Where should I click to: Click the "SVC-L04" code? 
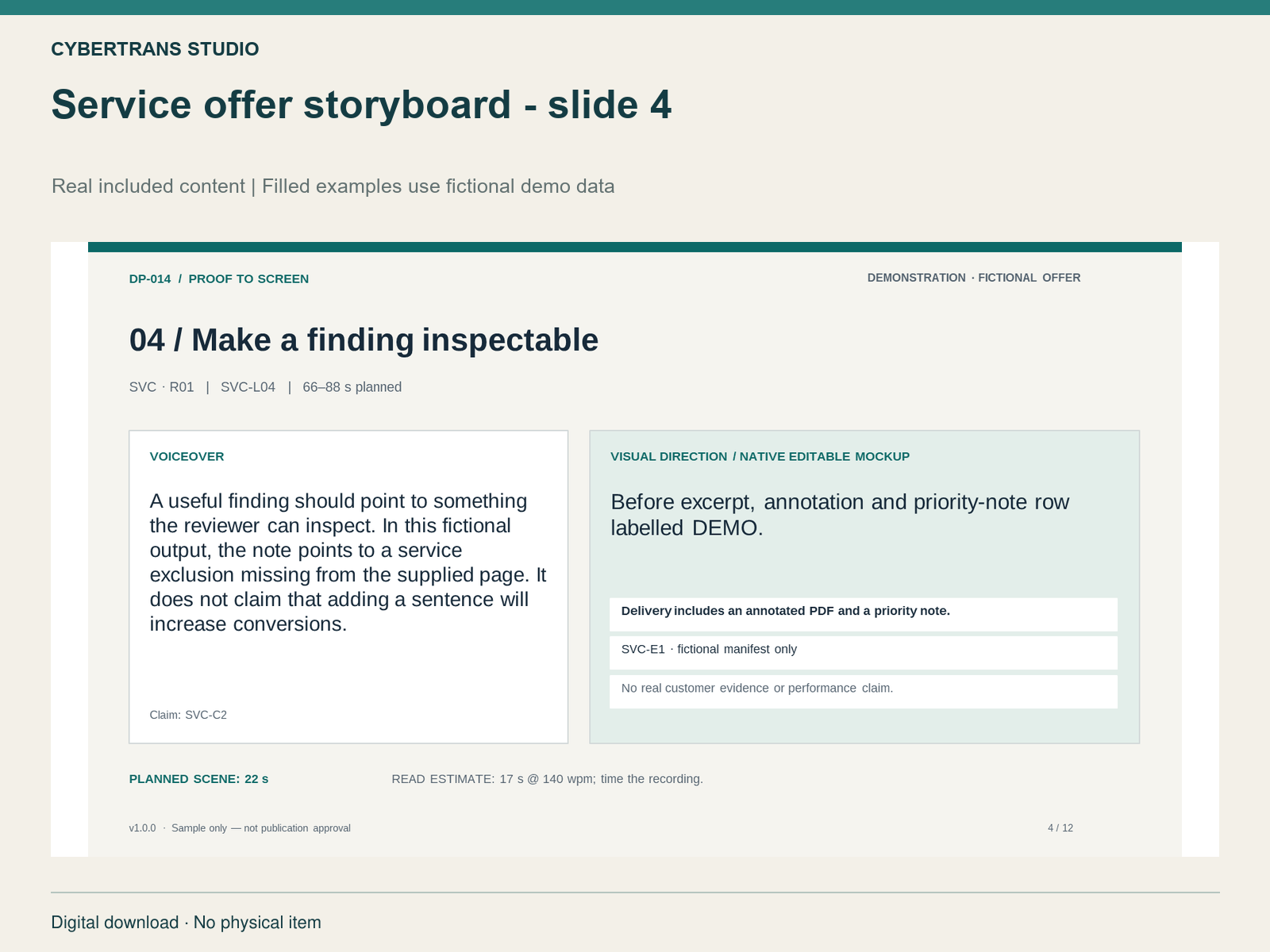(x=248, y=387)
